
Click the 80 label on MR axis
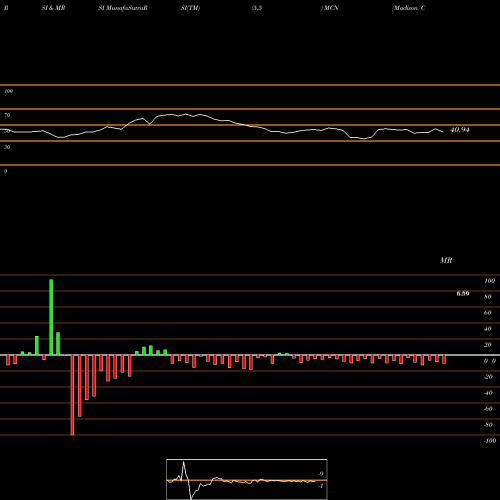(x=488, y=297)
